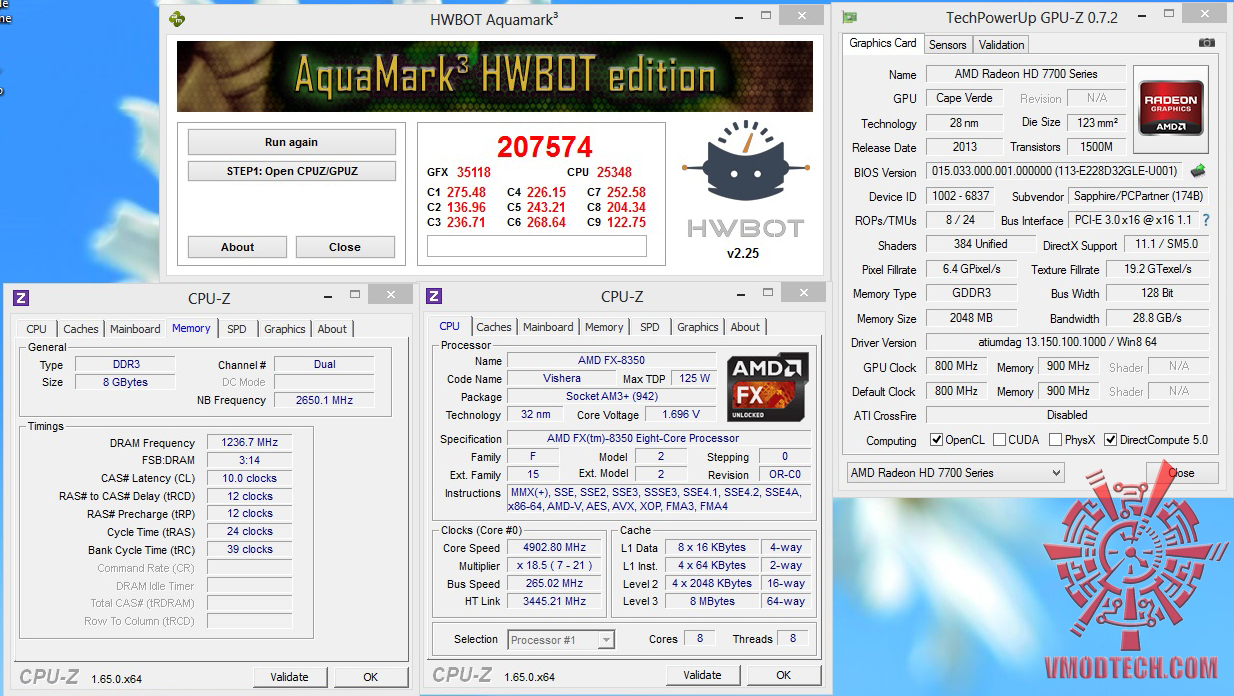Click the CAS# Latency 10.0 clocks value
Viewport: 1234px width, 696px height.
249,478
